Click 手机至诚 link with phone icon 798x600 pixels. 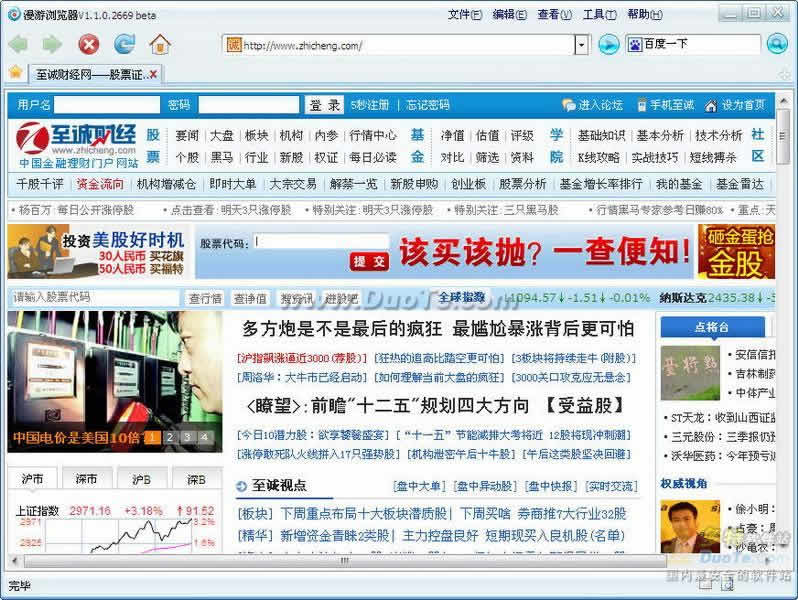pyautogui.click(x=666, y=105)
